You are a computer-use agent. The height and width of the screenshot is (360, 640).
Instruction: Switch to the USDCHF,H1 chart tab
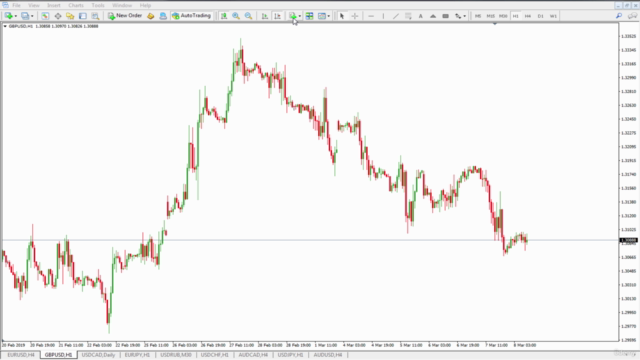[x=215, y=355]
